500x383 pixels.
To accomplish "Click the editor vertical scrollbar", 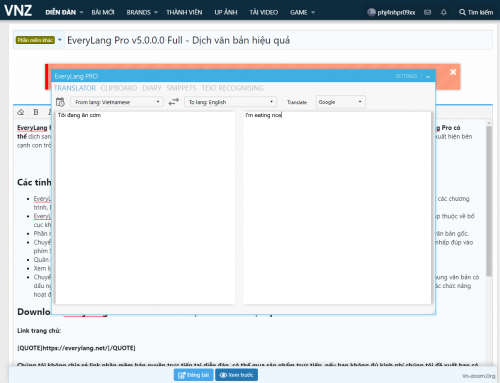I will pyautogui.click(x=489, y=200).
